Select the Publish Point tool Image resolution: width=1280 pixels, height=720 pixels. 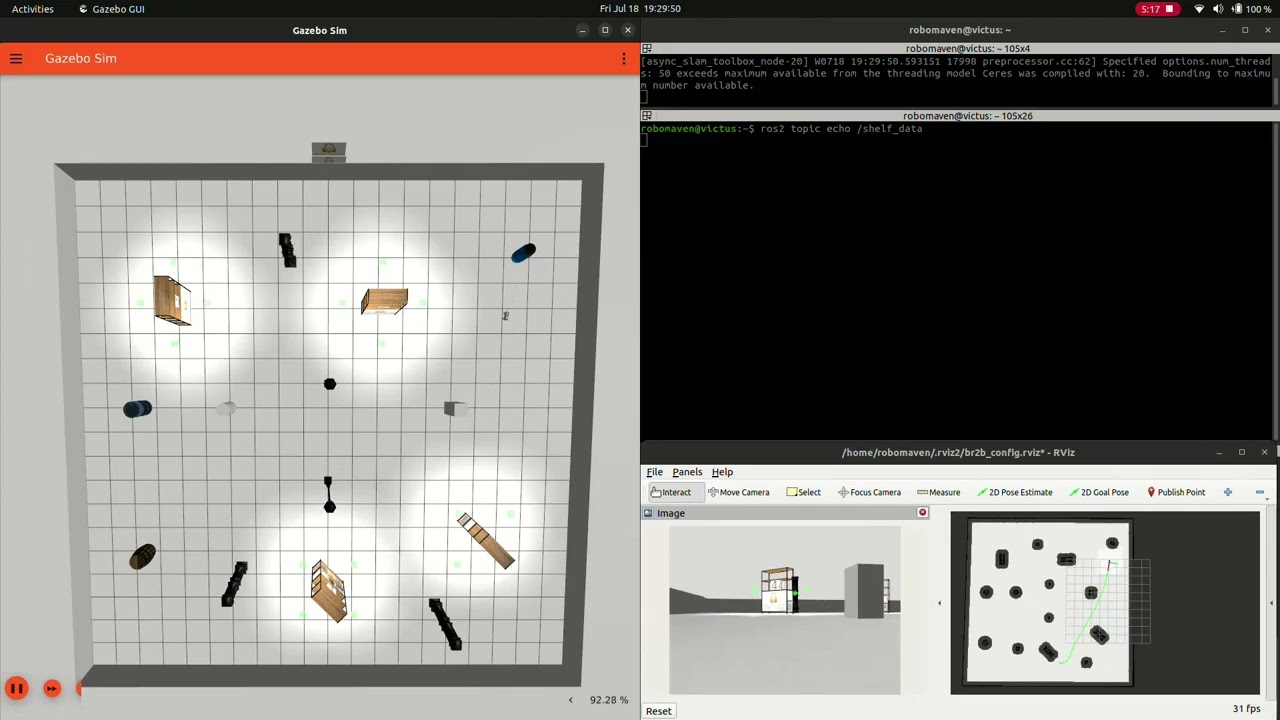1175,492
